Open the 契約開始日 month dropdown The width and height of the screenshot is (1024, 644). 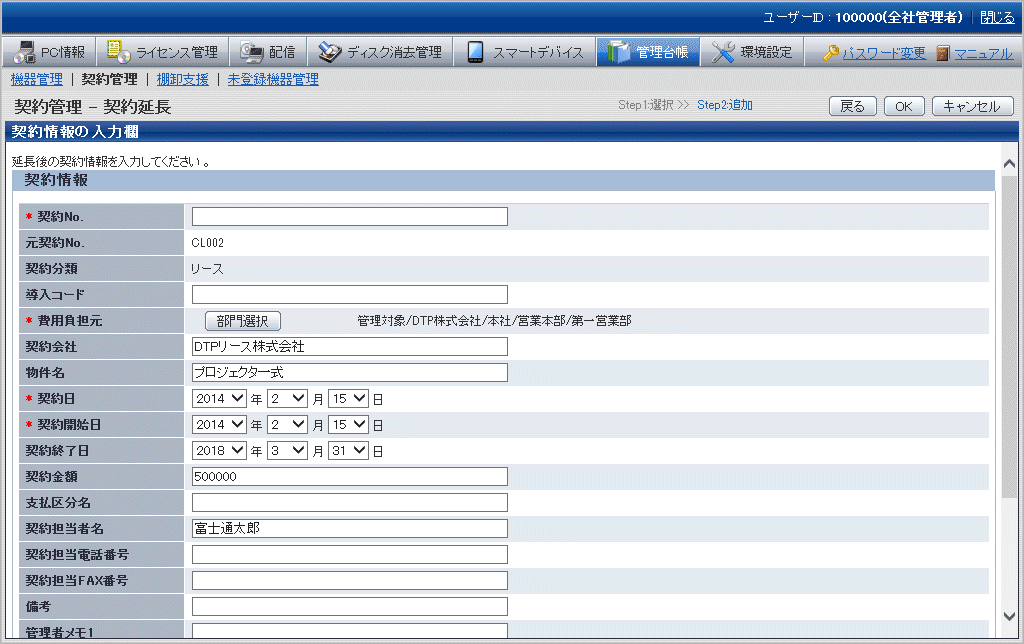click(286, 424)
